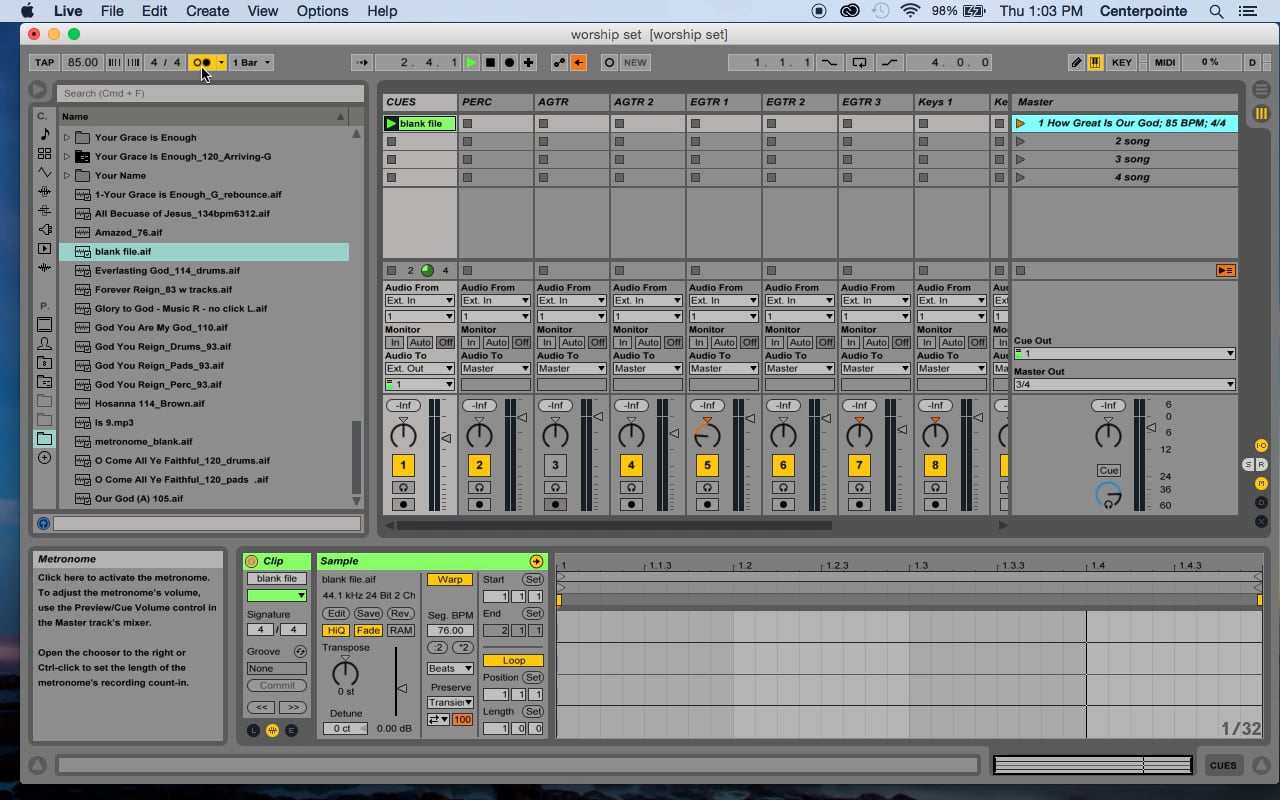
Task: Toggle the Sample box show button
Action: pyautogui.click(x=272, y=730)
